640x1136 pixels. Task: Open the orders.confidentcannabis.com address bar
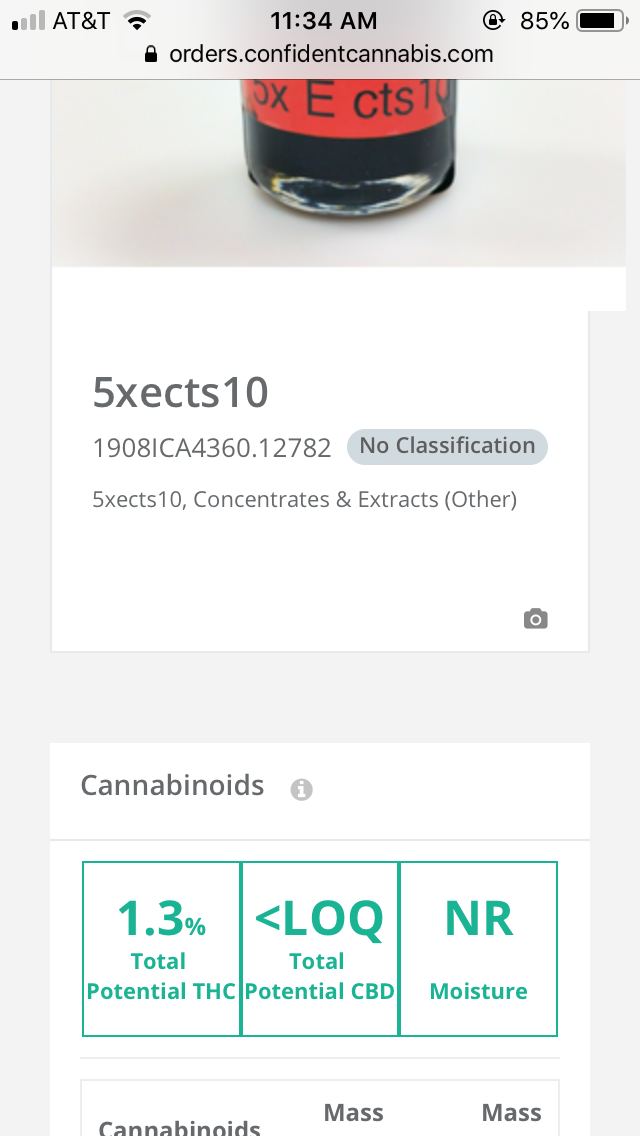pyautogui.click(x=319, y=54)
